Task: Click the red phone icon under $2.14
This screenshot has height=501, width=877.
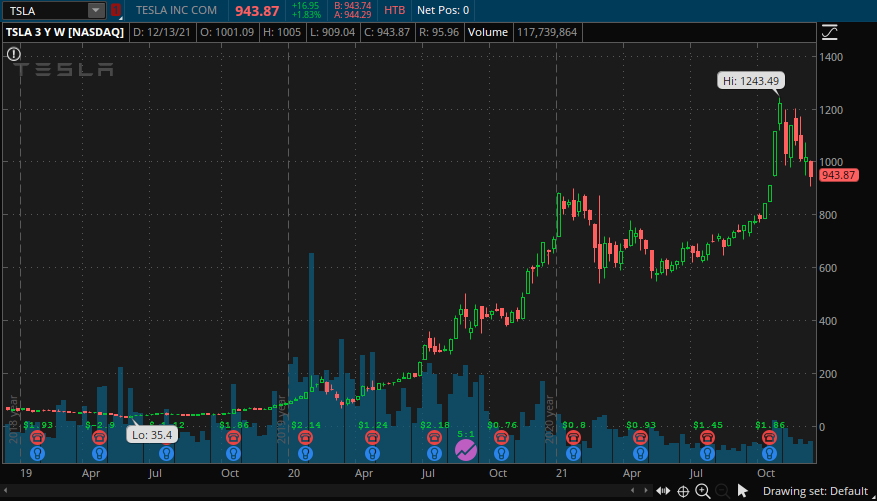Action: pos(305,437)
